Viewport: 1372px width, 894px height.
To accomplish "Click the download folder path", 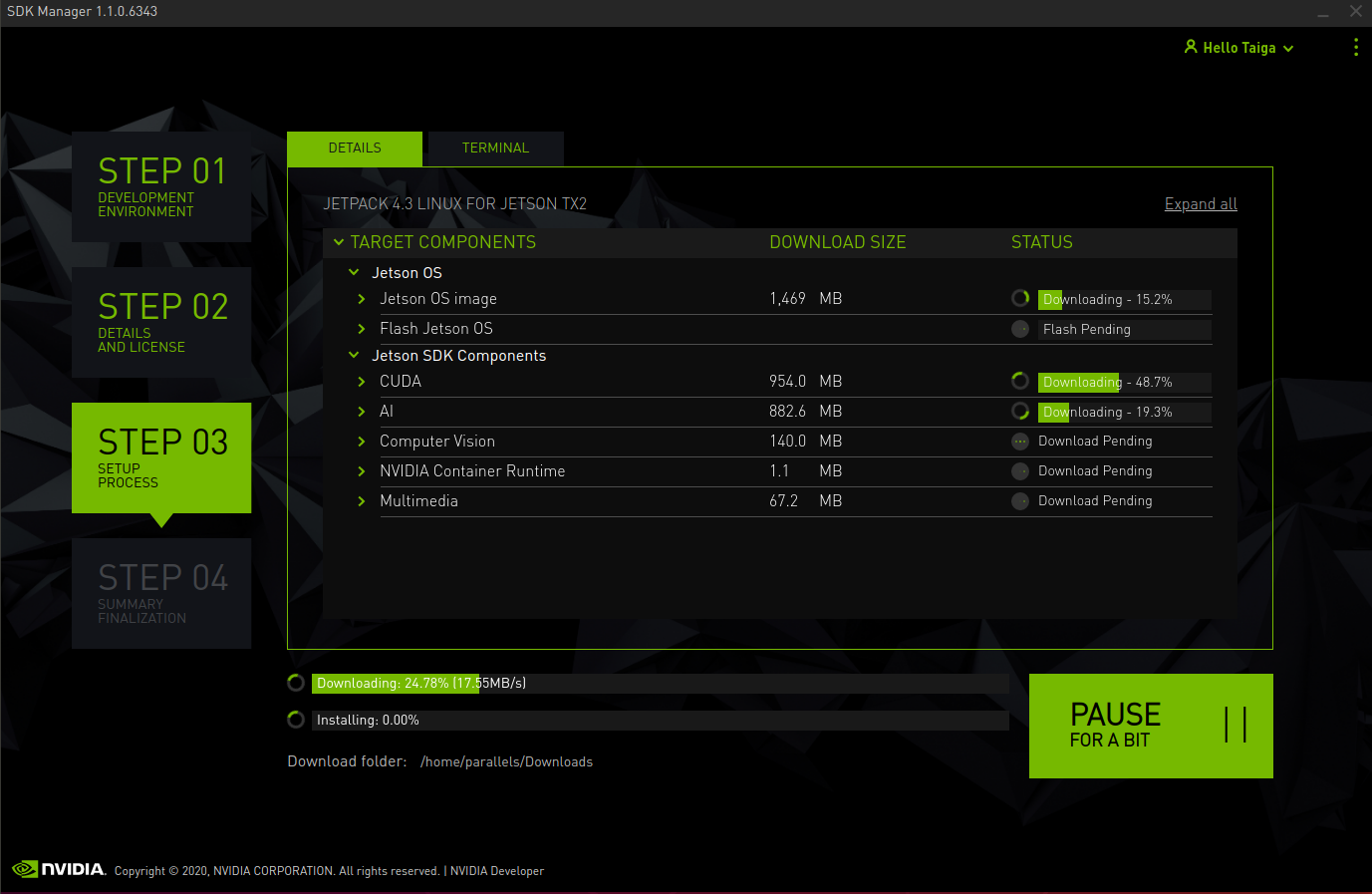I will (x=506, y=761).
